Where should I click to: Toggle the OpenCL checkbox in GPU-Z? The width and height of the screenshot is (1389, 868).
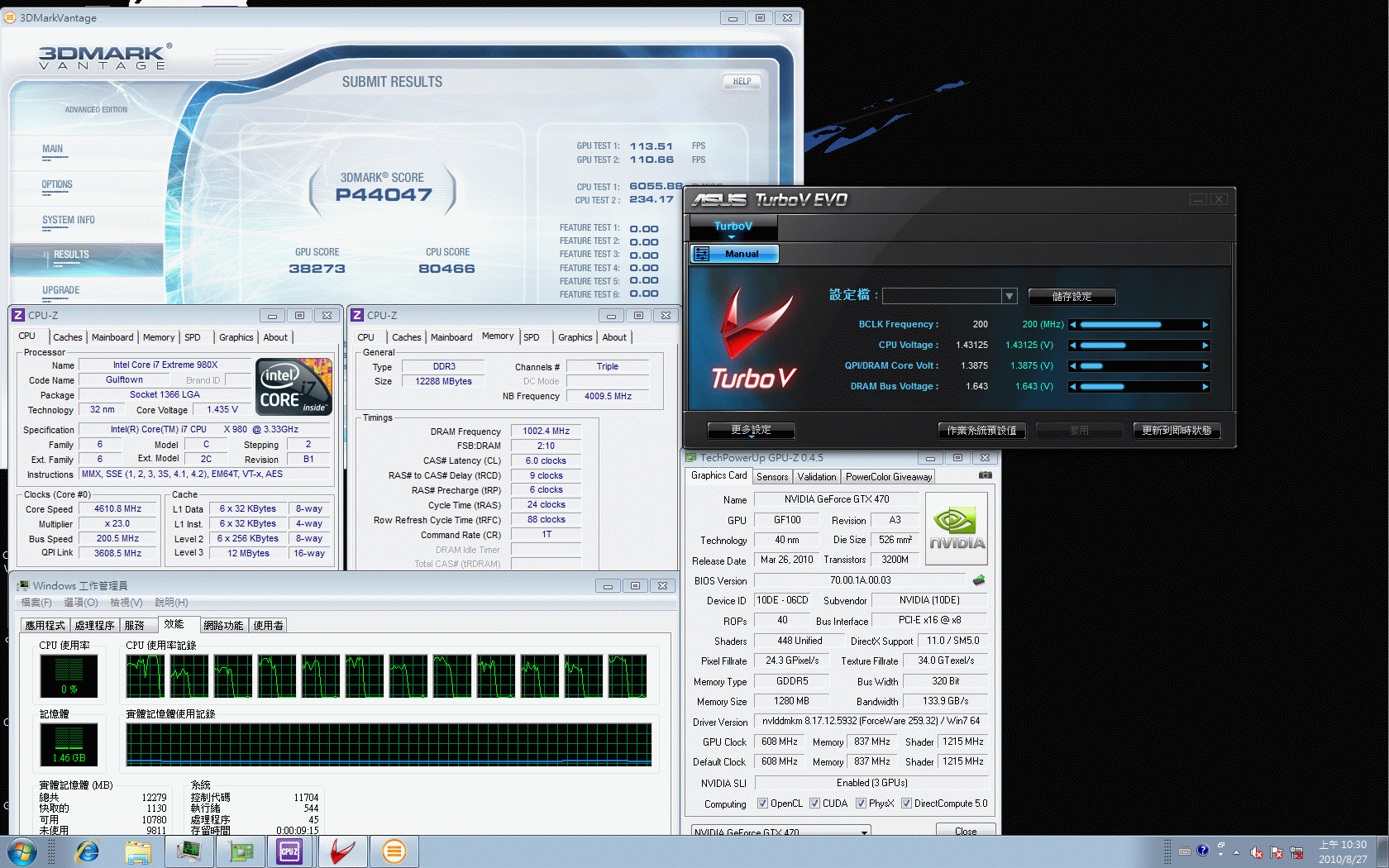coord(763,804)
